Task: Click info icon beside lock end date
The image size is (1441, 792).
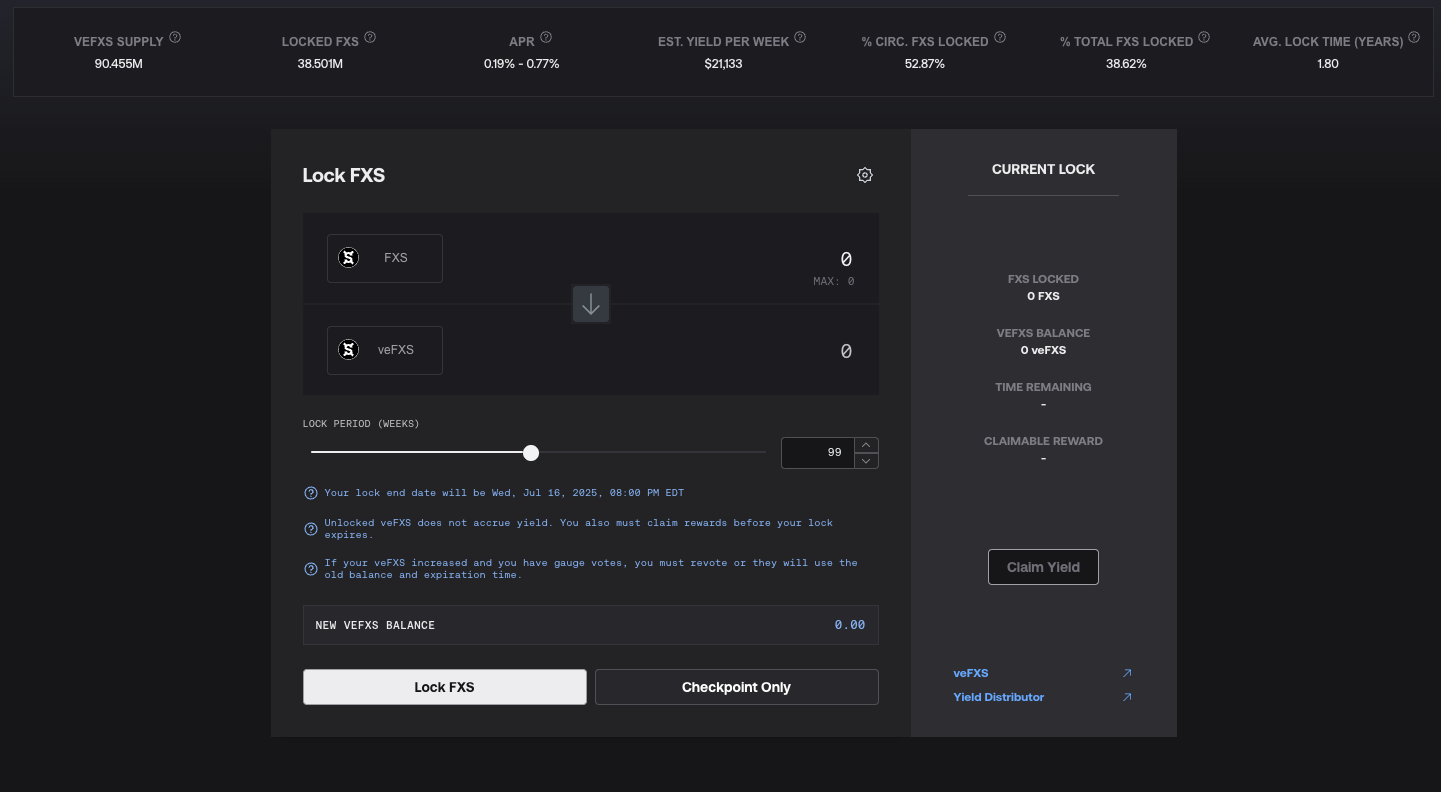Action: (x=311, y=493)
